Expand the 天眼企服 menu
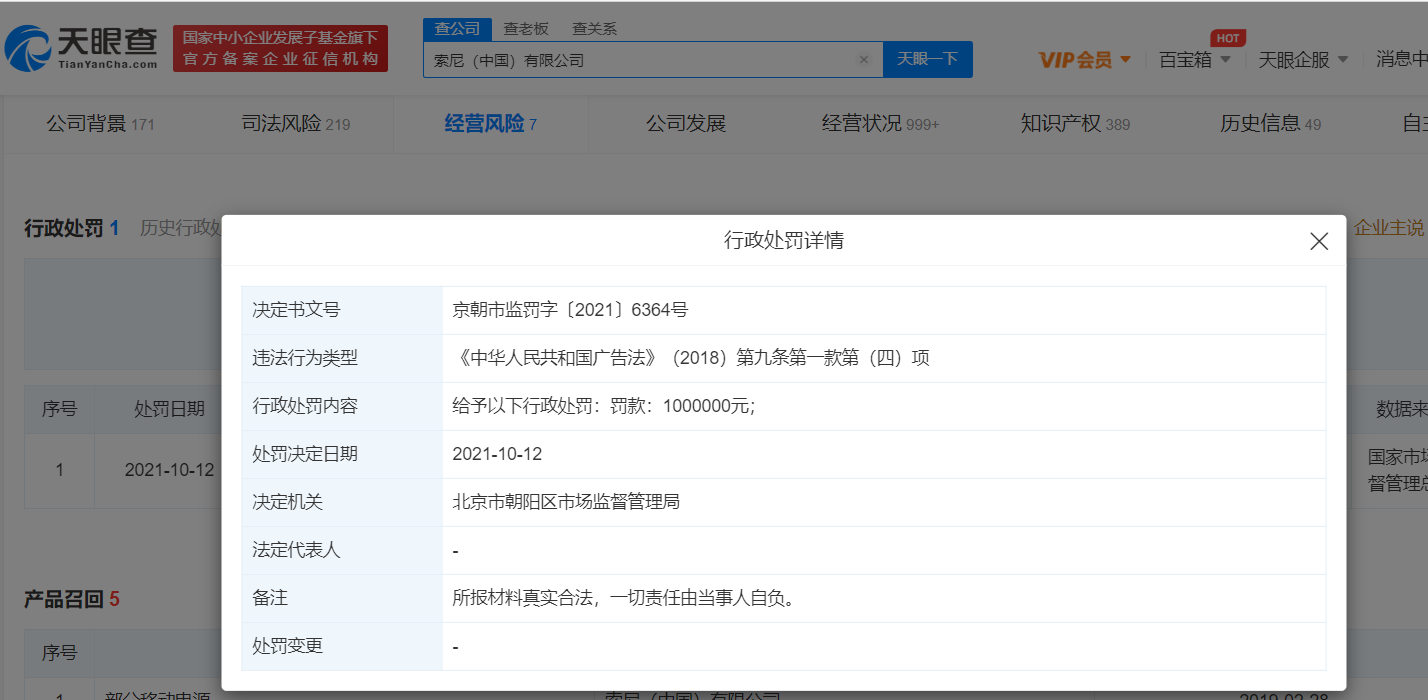Viewport: 1428px width, 700px height. pos(1304,60)
